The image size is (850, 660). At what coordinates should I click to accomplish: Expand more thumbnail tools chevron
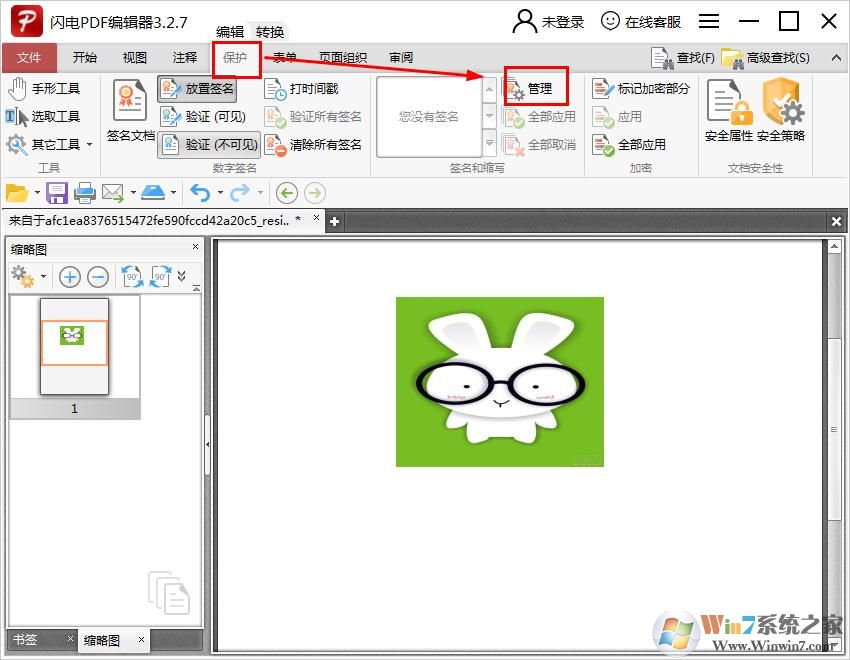point(182,276)
